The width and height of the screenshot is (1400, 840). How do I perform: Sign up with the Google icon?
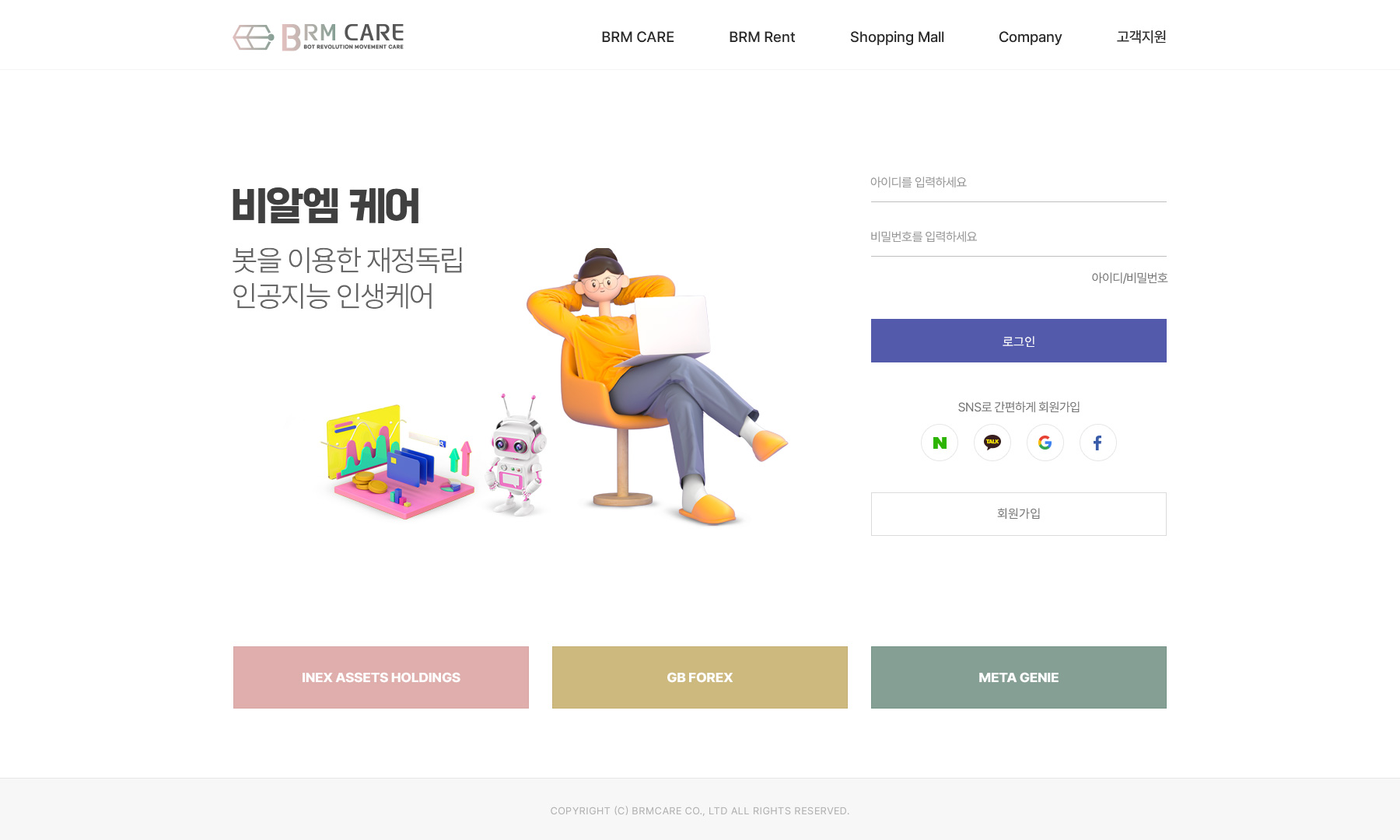tap(1045, 443)
